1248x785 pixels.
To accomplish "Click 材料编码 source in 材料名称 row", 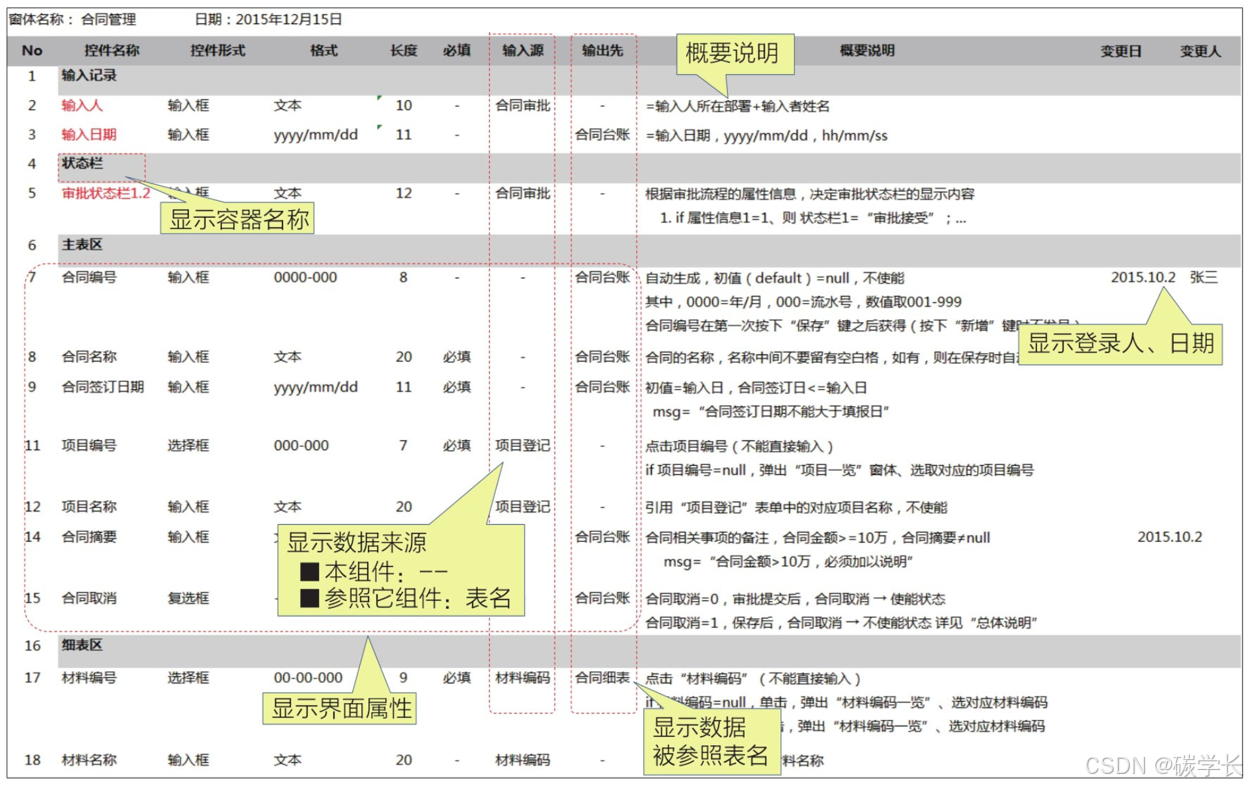I will pos(522,759).
